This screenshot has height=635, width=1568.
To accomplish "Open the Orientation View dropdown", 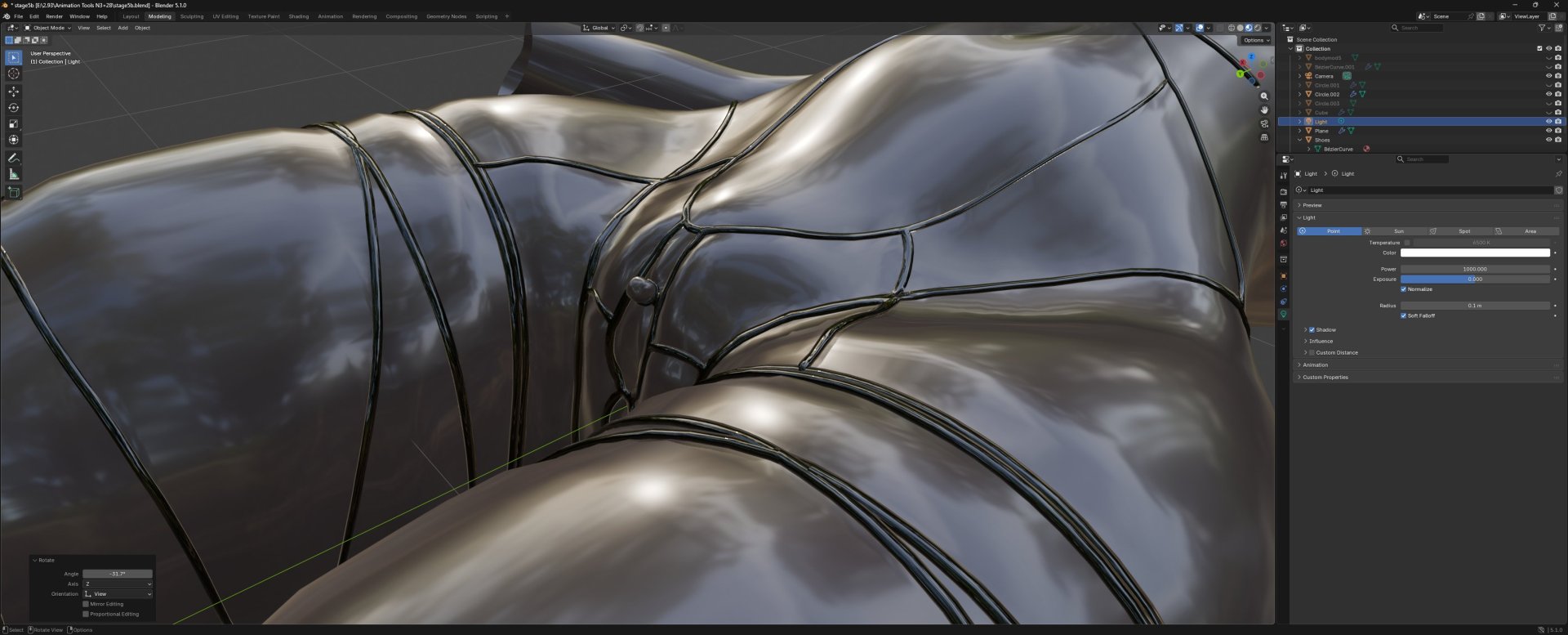I will tap(118, 594).
